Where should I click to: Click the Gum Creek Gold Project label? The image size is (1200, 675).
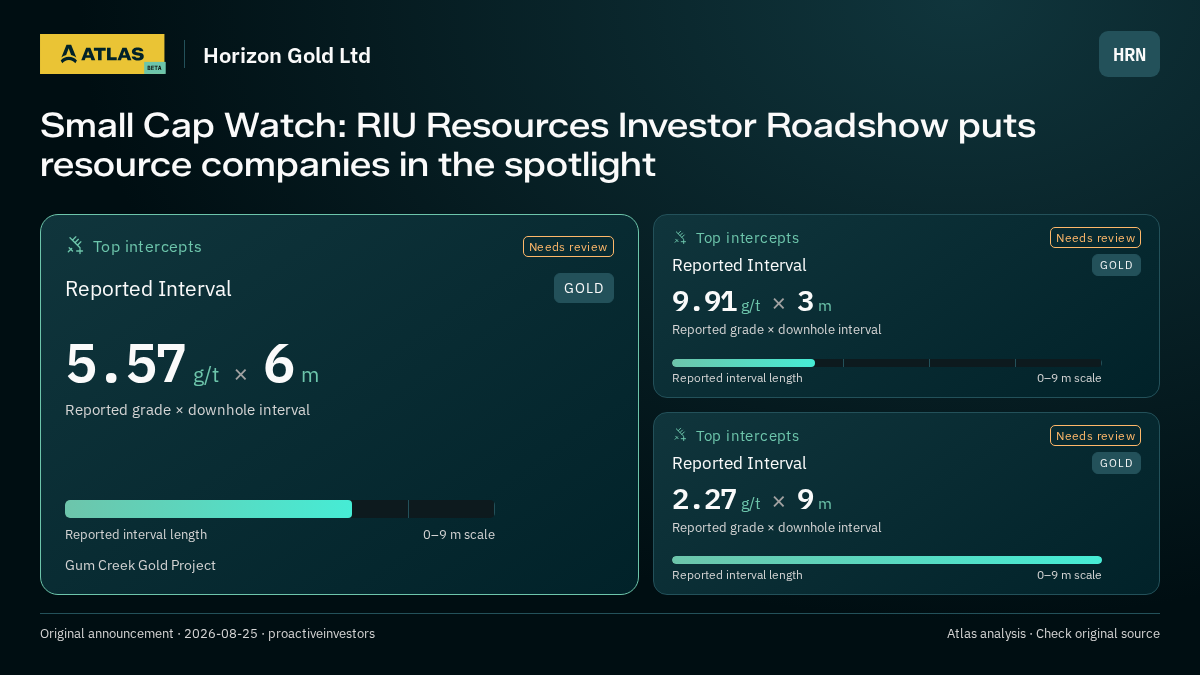140,565
